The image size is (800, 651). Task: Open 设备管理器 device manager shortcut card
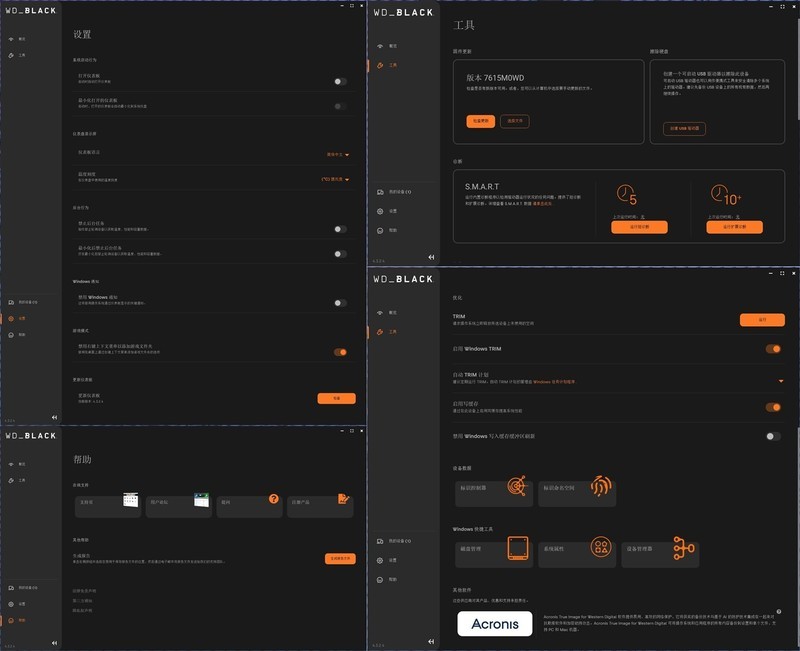pyautogui.click(x=660, y=553)
